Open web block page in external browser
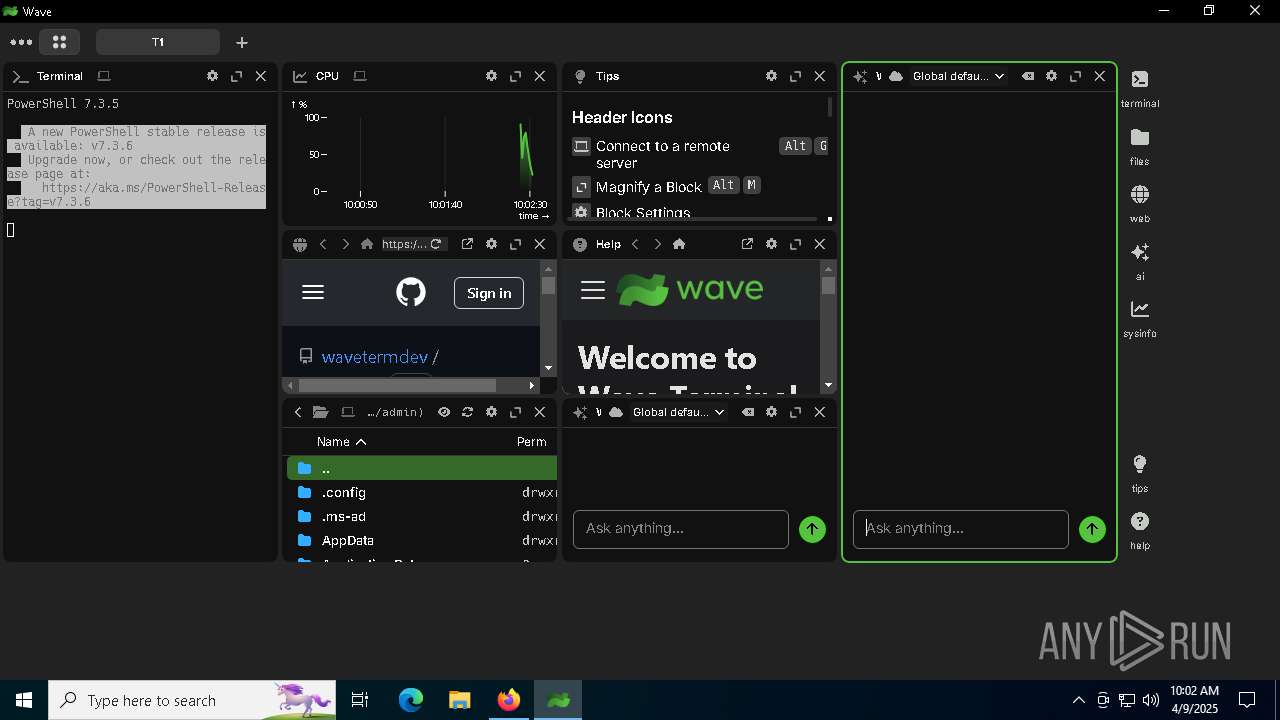Screen dimensions: 1280x720 click(x=467, y=244)
